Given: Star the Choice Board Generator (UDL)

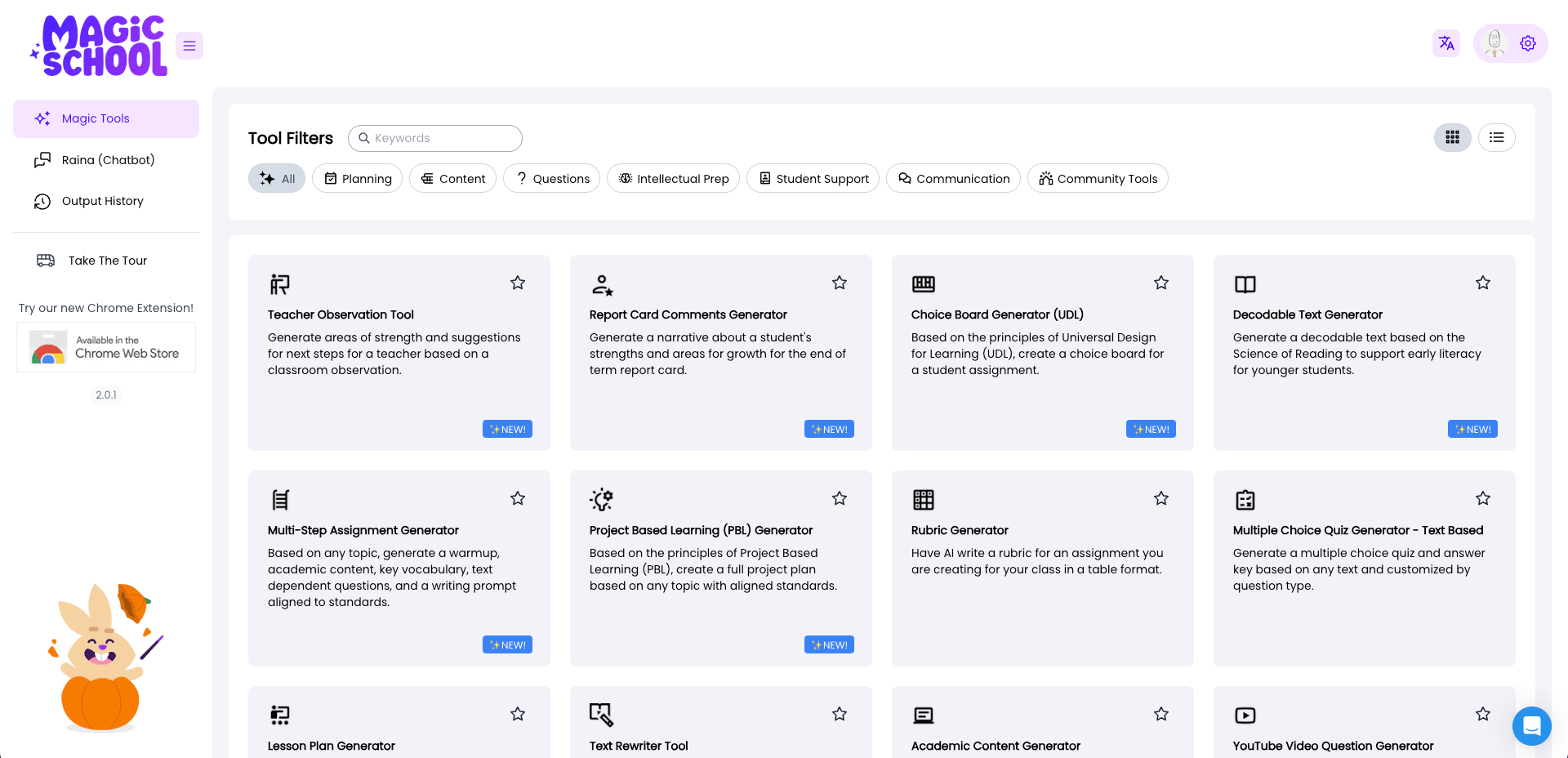Looking at the screenshot, I should click(1161, 283).
